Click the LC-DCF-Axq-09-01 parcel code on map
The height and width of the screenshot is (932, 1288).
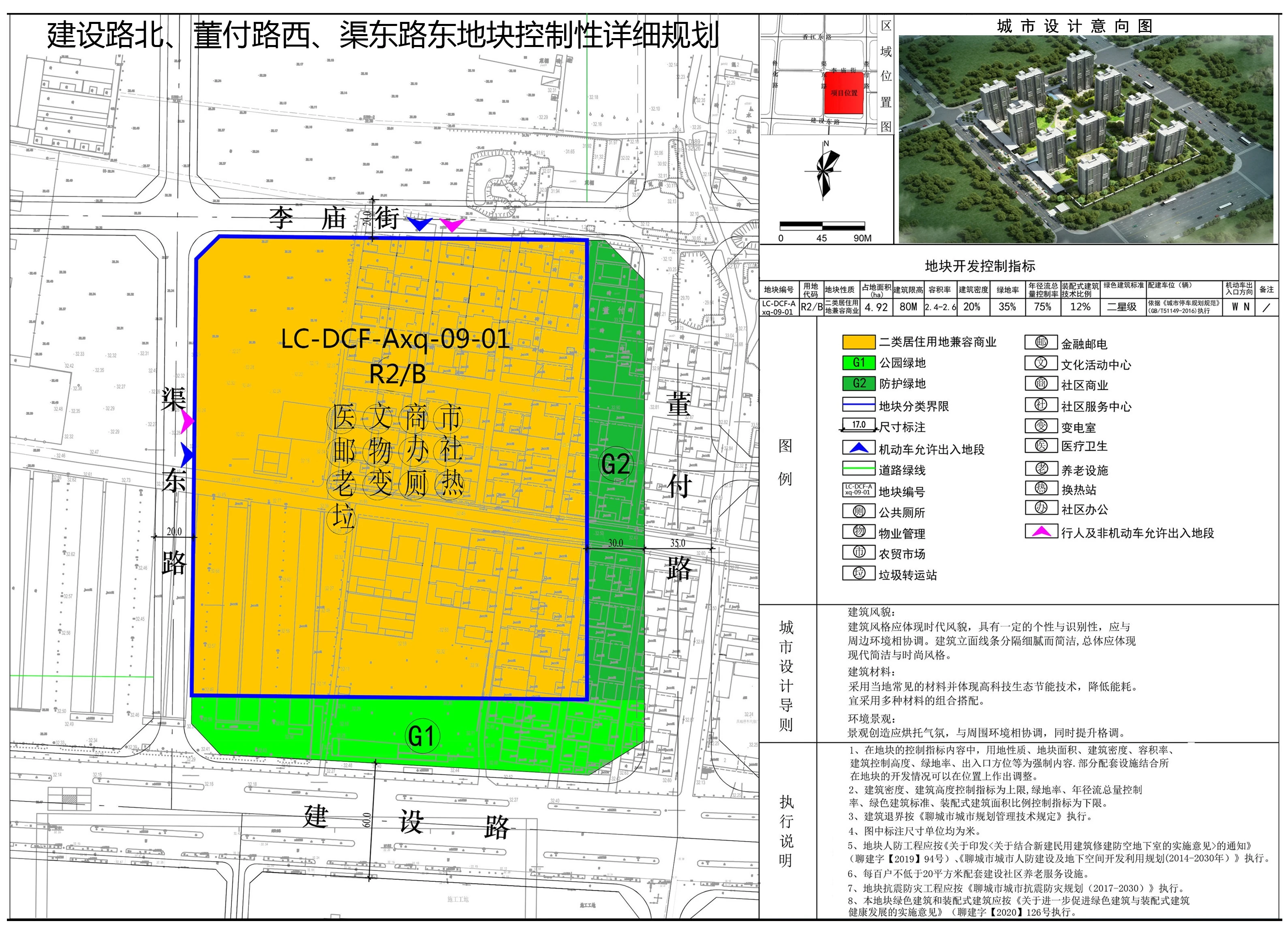tap(395, 339)
